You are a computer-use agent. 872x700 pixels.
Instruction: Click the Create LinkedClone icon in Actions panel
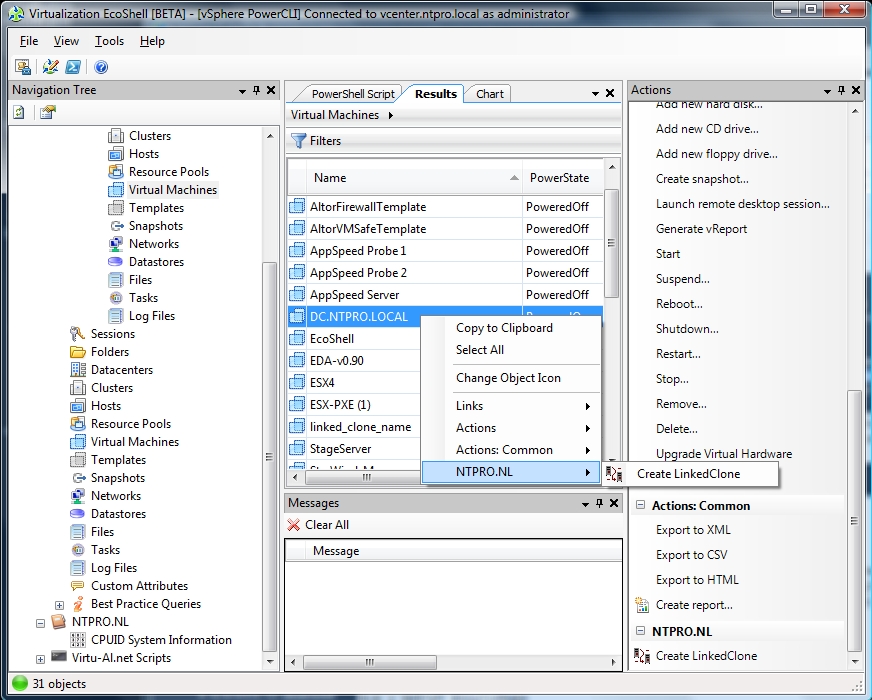pos(642,656)
